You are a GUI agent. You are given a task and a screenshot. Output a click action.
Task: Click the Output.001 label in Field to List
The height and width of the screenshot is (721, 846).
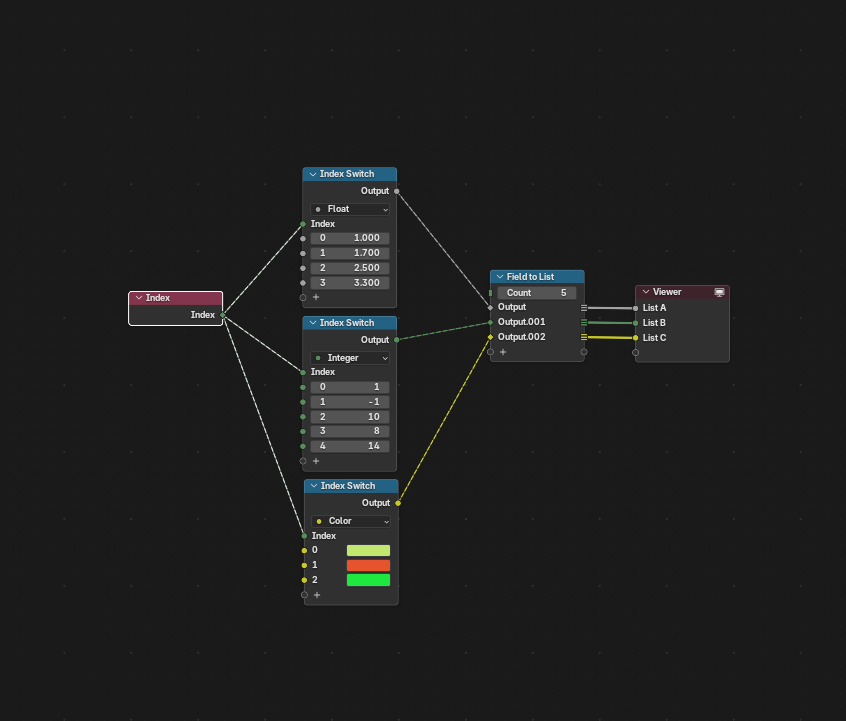point(521,322)
